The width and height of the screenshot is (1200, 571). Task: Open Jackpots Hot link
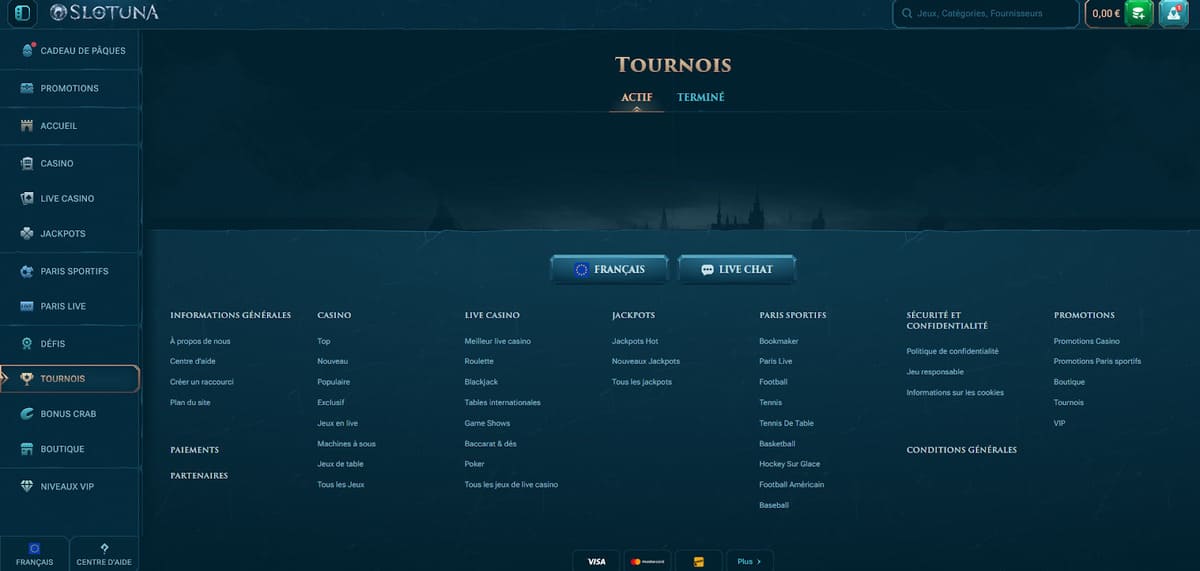coord(635,341)
